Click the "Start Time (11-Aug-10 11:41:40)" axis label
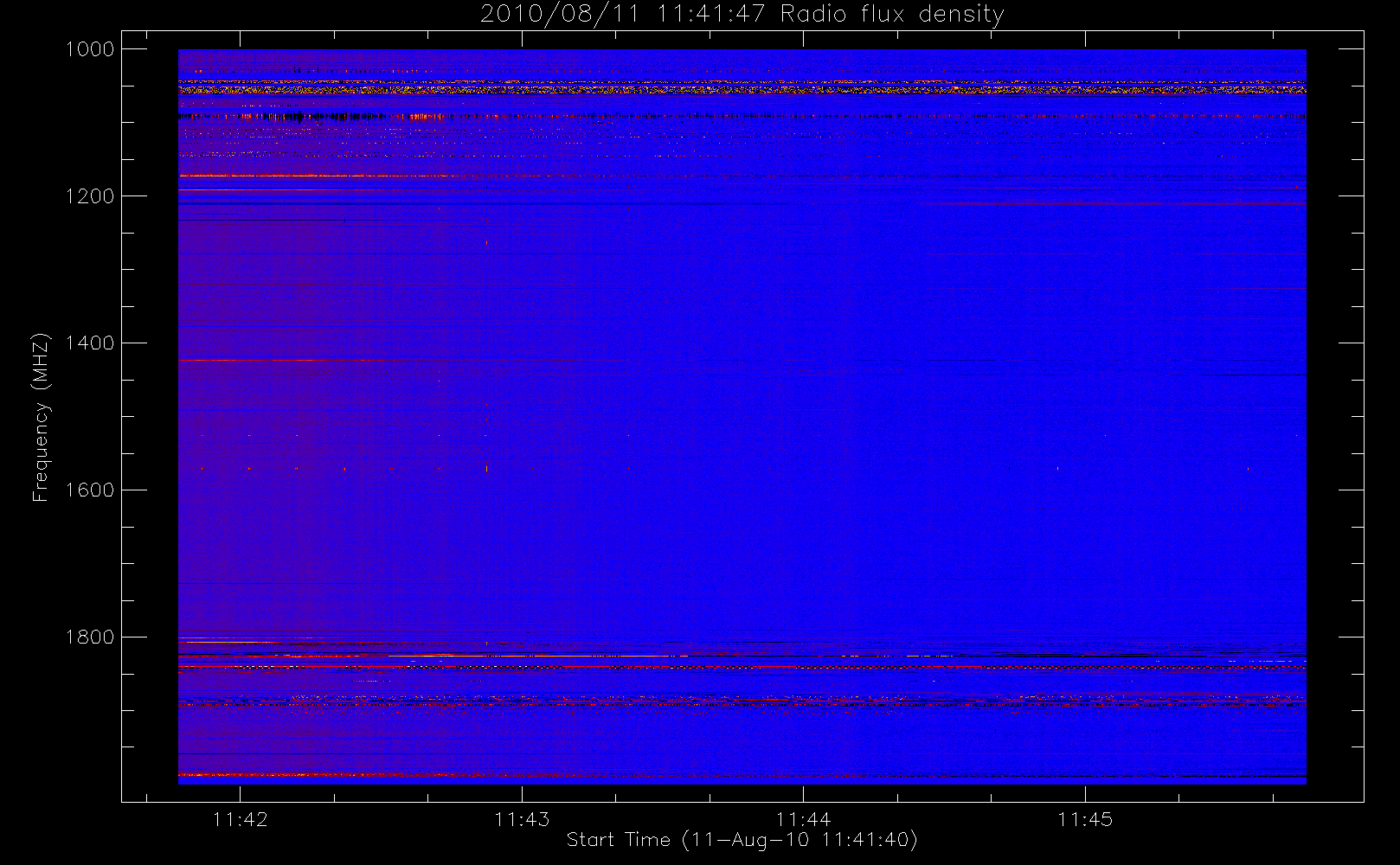This screenshot has height=865, width=1400. [x=742, y=840]
